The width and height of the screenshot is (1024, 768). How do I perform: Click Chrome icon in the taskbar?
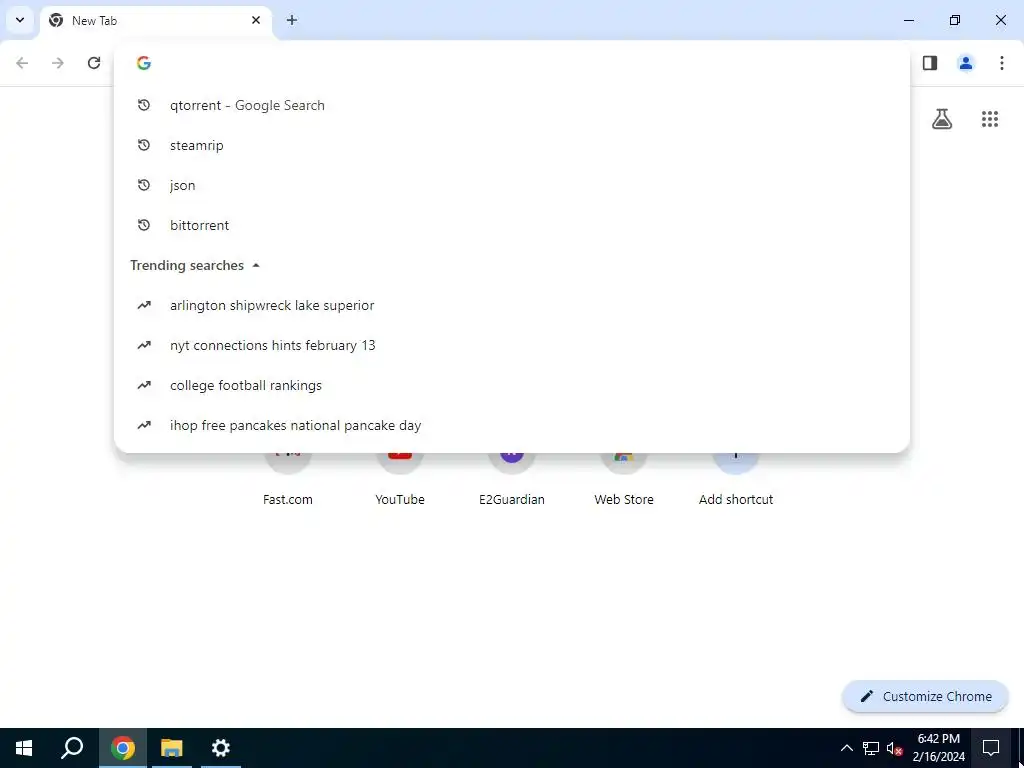tap(122, 748)
